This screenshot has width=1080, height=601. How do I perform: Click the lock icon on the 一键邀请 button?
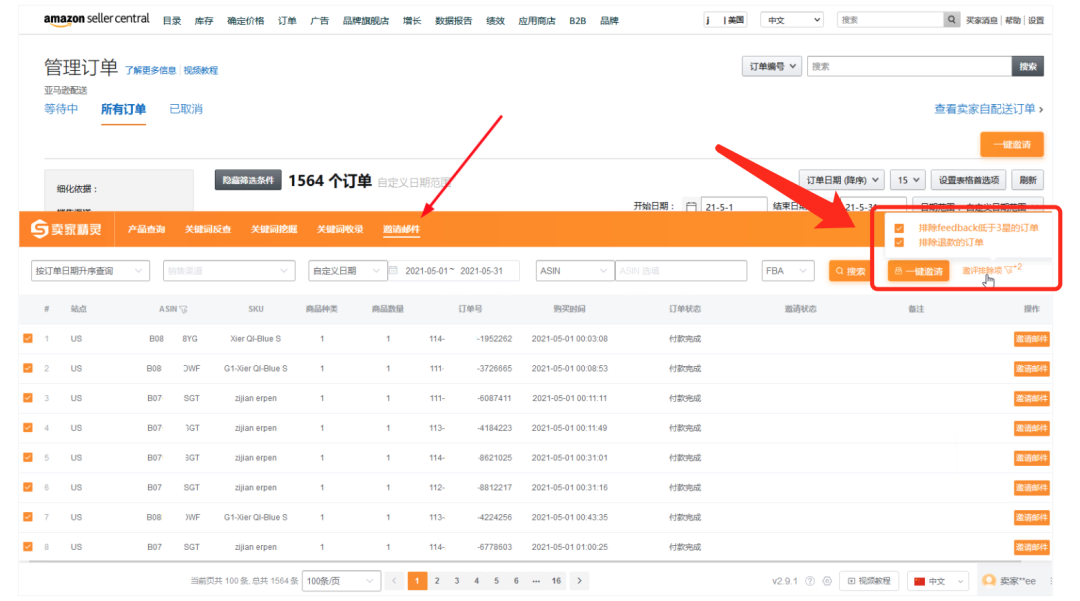point(898,270)
